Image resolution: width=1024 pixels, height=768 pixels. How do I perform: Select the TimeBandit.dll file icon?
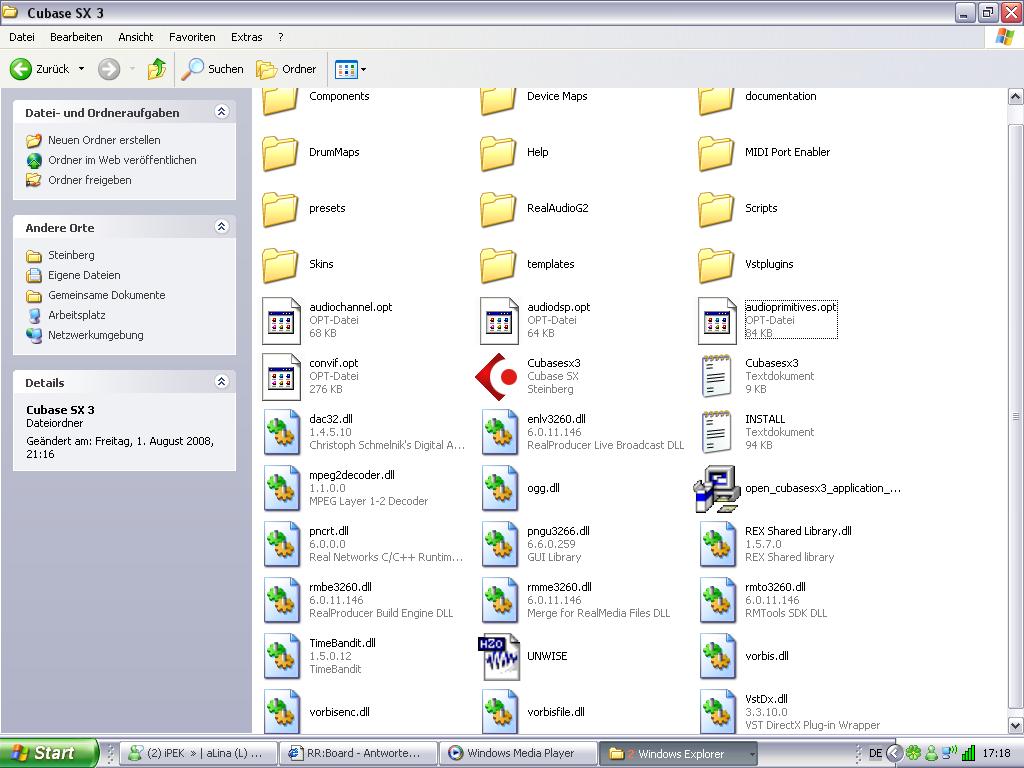point(282,656)
